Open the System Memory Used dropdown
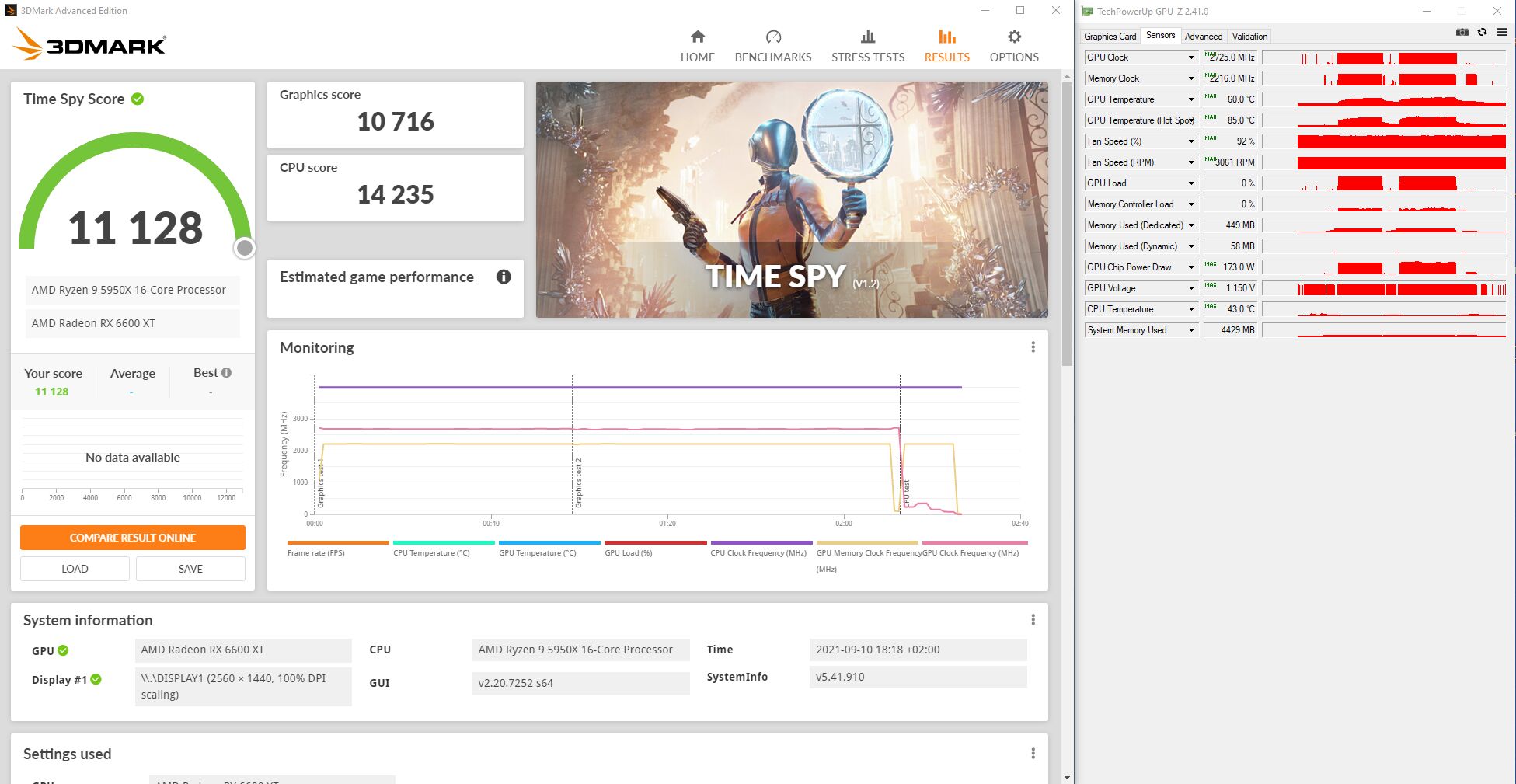 1190,330
